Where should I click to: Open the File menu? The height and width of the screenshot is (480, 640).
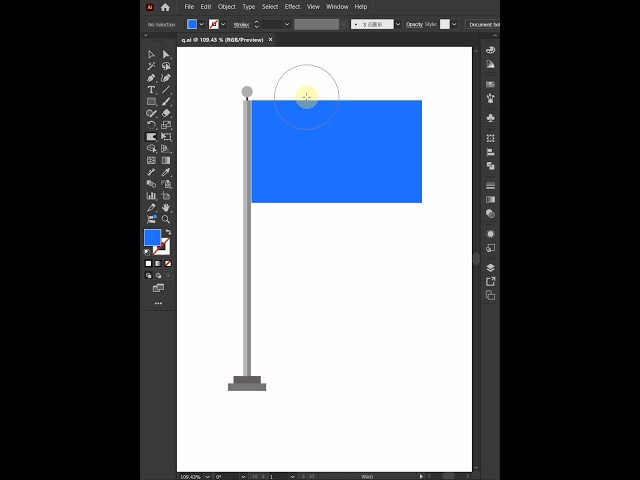click(189, 7)
